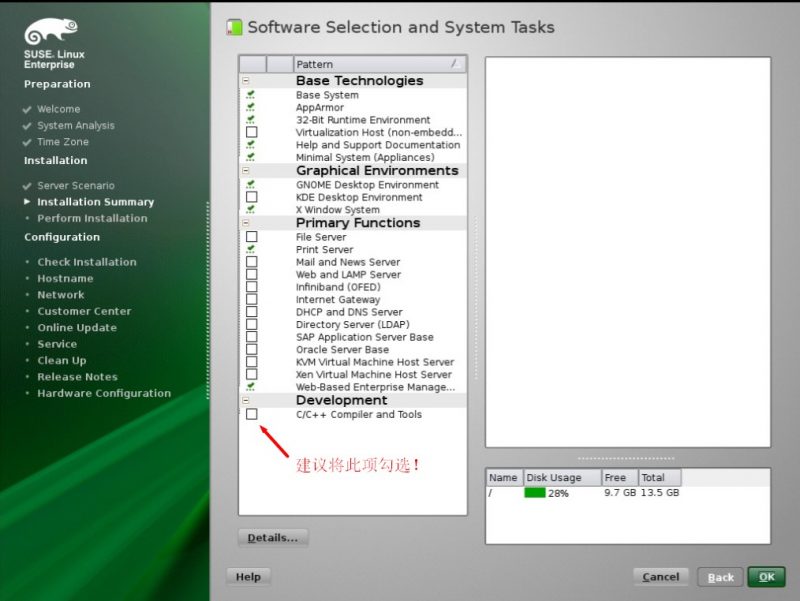Click the X Window System status icon
The width and height of the screenshot is (800, 601).
[x=251, y=210]
